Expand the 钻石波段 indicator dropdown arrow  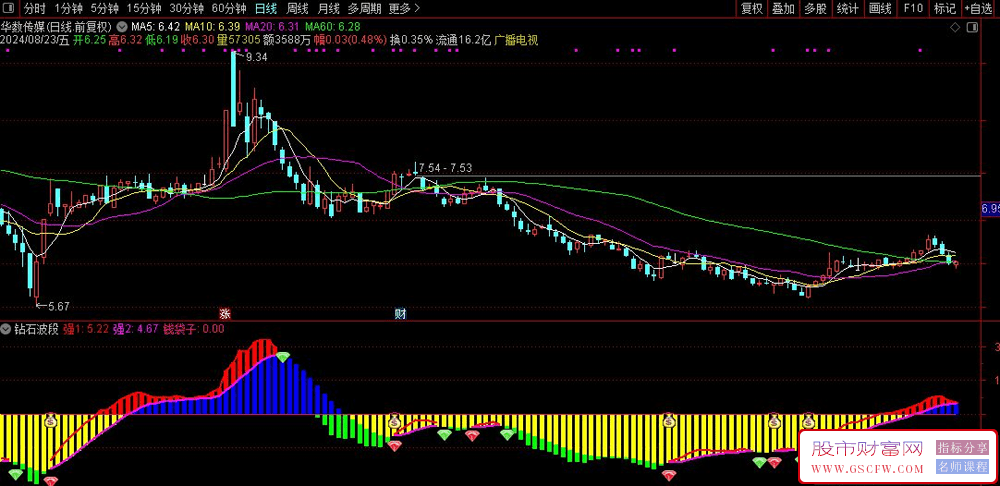(x=6, y=330)
